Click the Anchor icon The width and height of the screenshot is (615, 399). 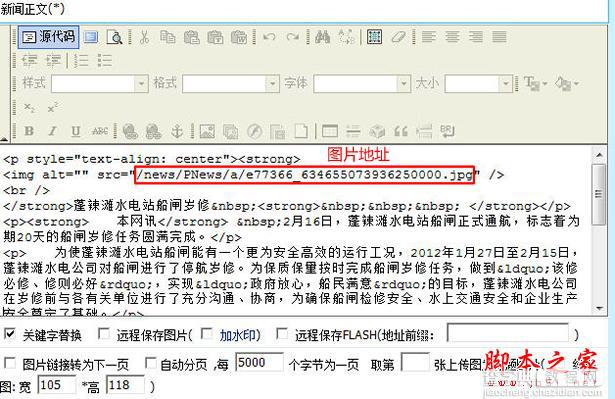point(177,131)
